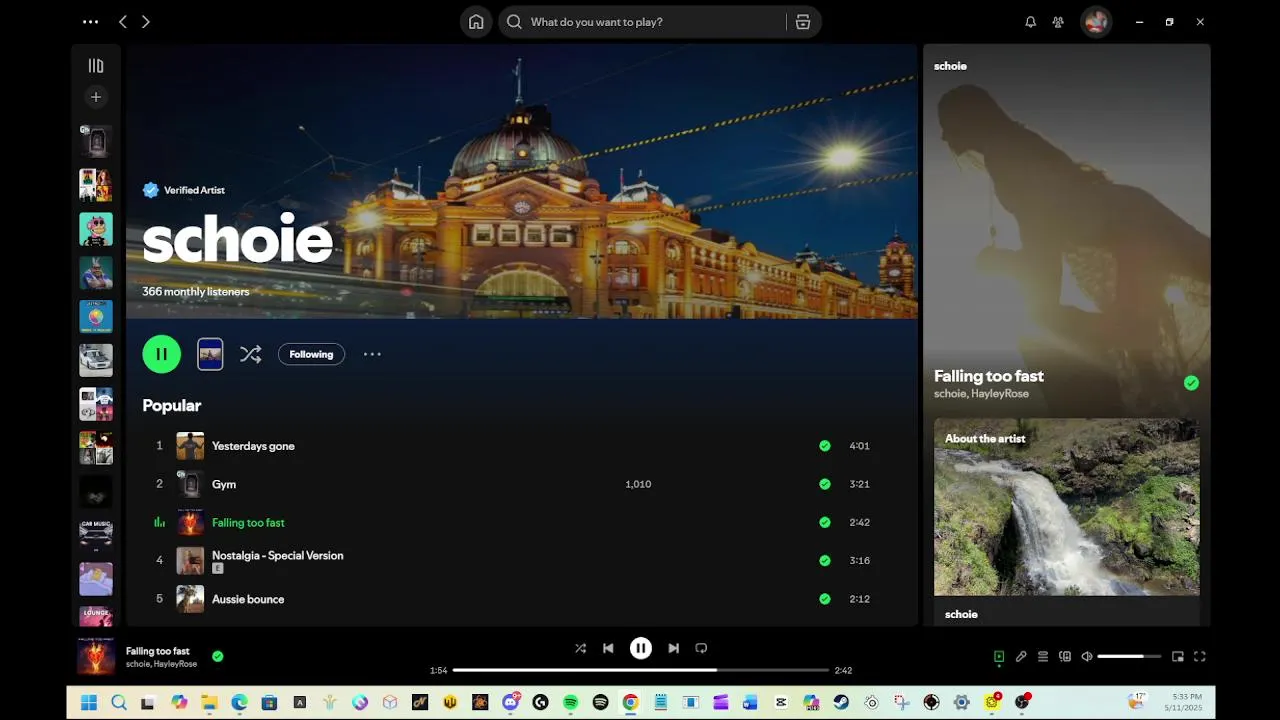Show lyrics with microphone icon
The image size is (1280, 720).
tap(1021, 657)
